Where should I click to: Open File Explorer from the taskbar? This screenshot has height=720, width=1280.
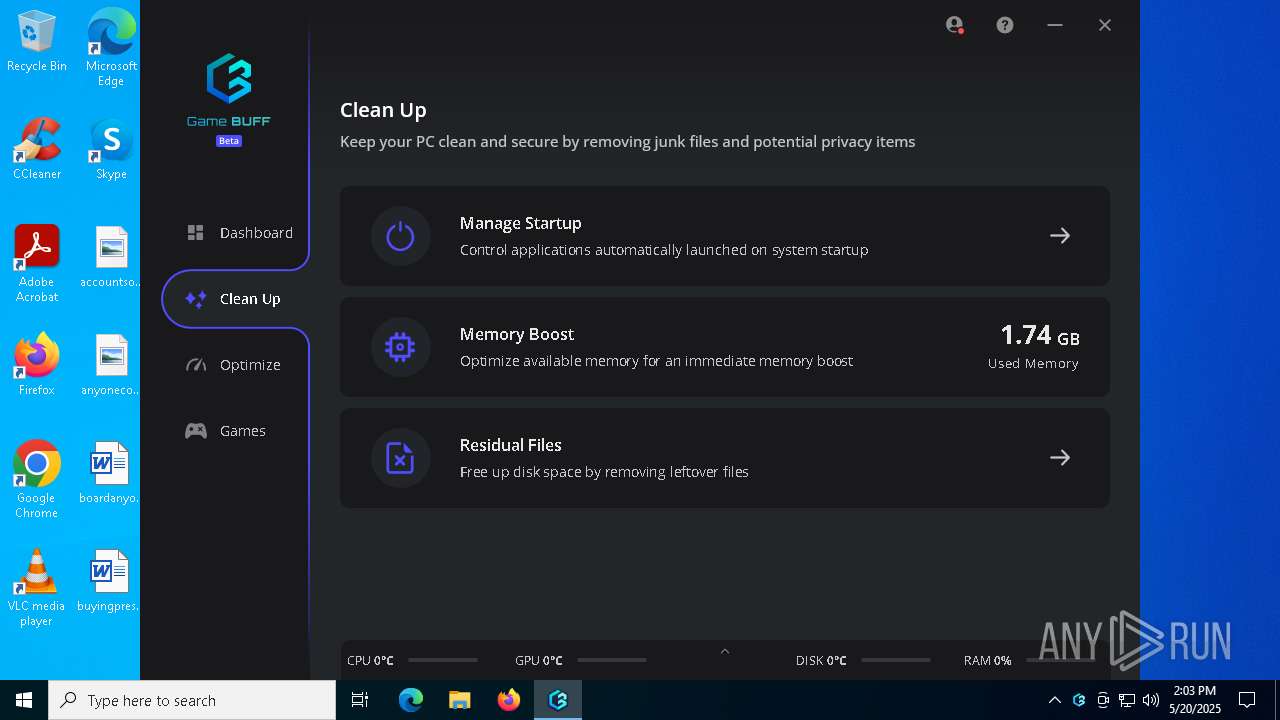pyautogui.click(x=459, y=700)
